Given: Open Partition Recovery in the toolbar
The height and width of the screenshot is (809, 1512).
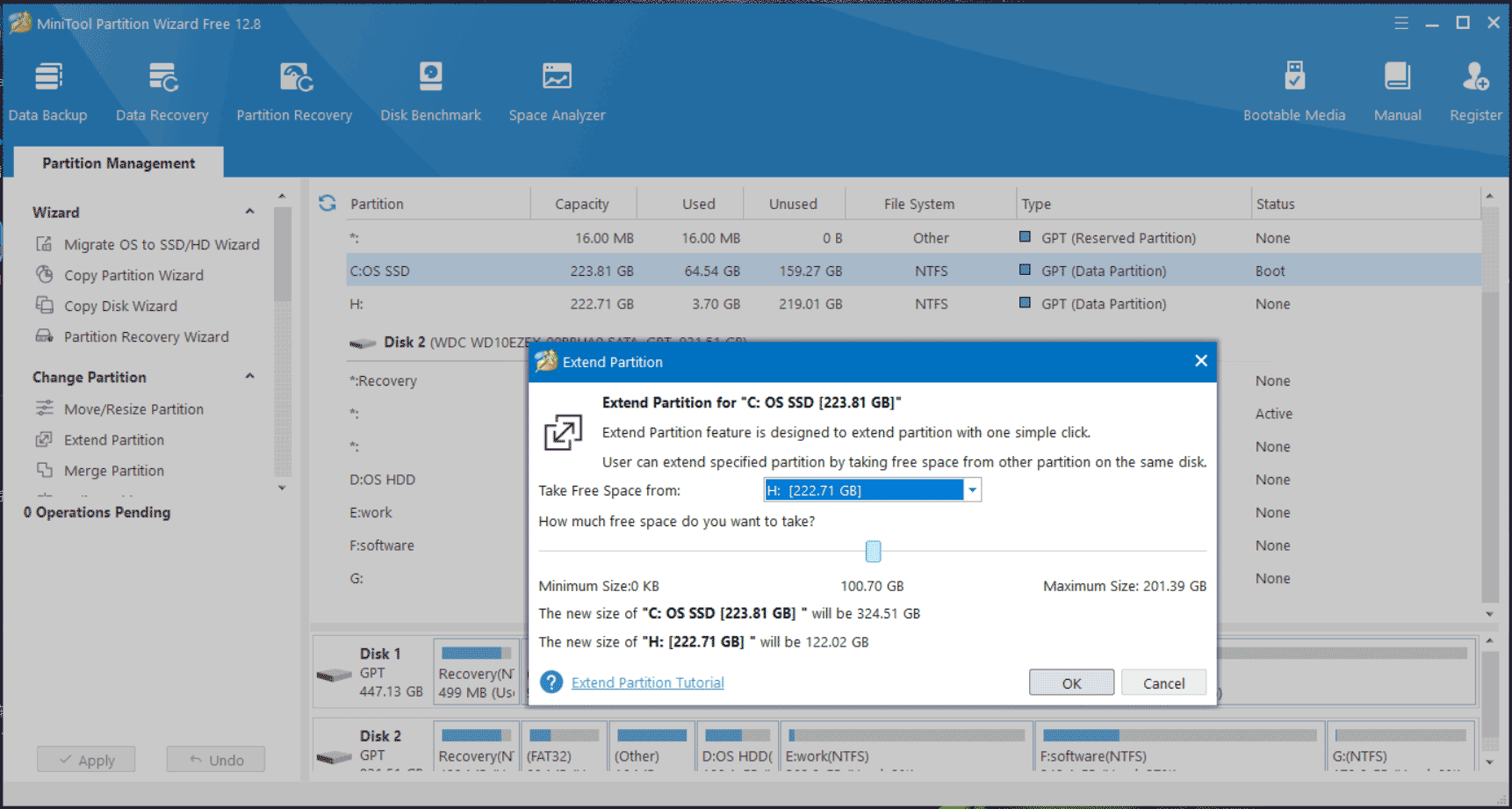Looking at the screenshot, I should [294, 92].
